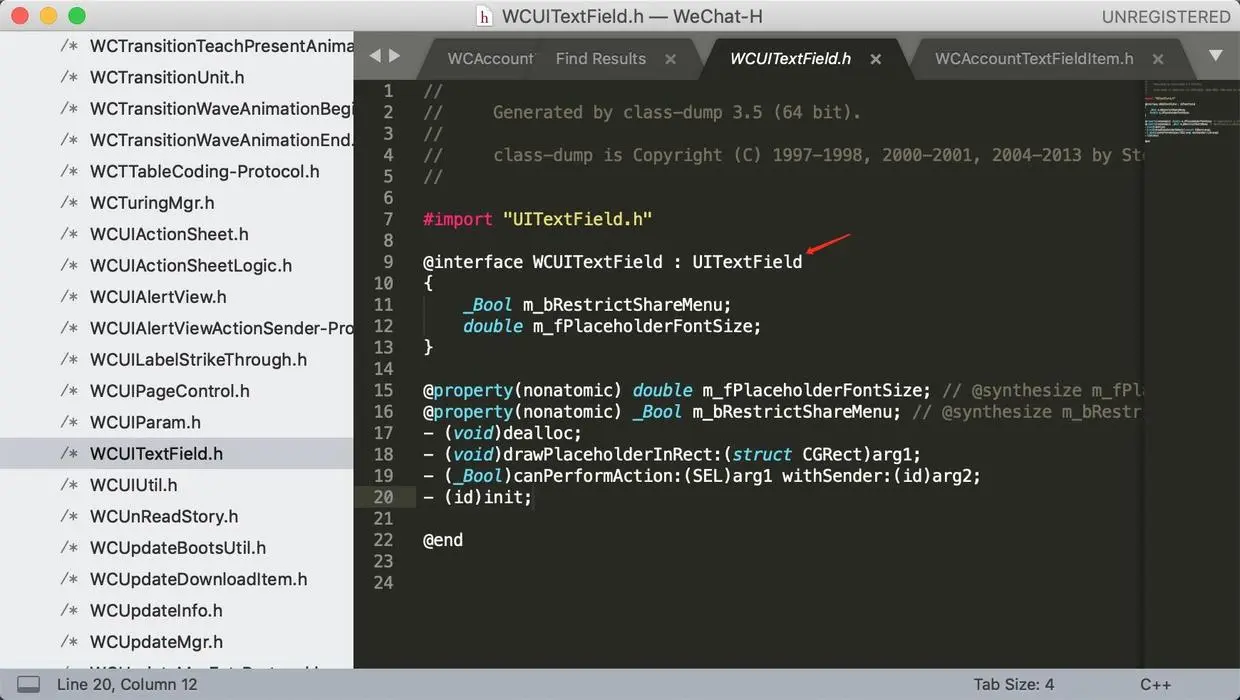
Task: Open WCUIAlertView.h file
Action: click(158, 297)
